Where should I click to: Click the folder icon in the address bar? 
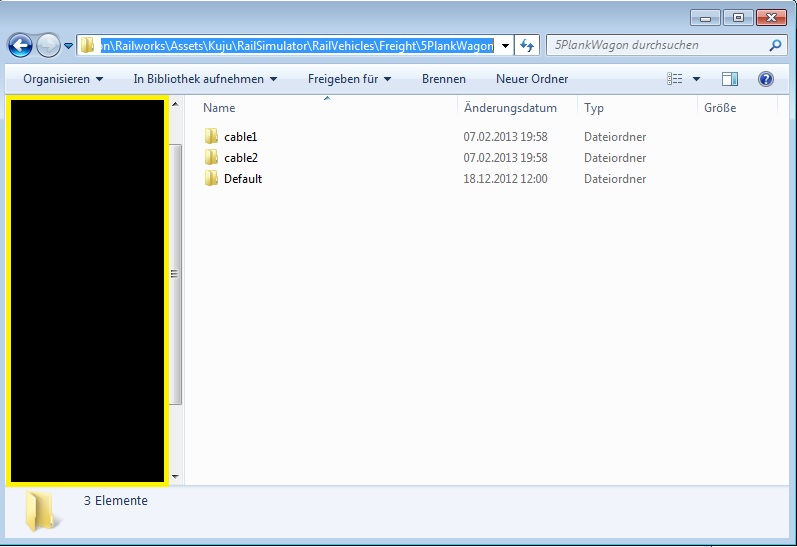point(87,45)
